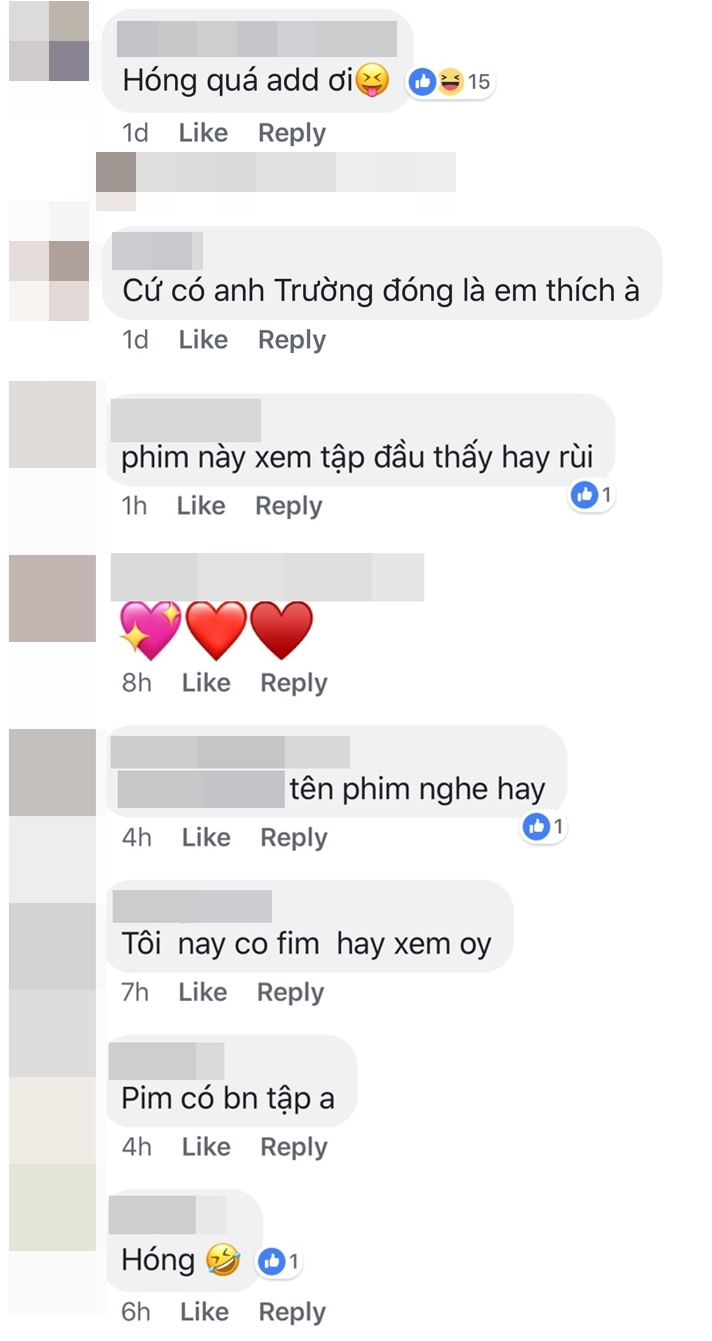Like the 'Pim có bn tập a' comment
The height and width of the screenshot is (1341, 712).
tap(206, 1147)
